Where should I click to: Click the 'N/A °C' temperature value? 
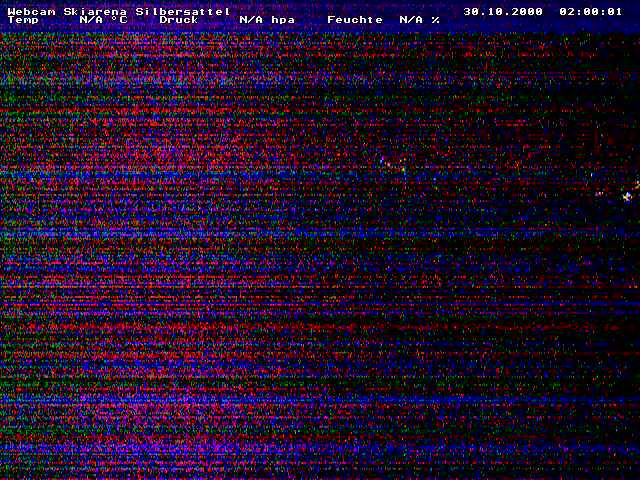pyautogui.click(x=103, y=20)
